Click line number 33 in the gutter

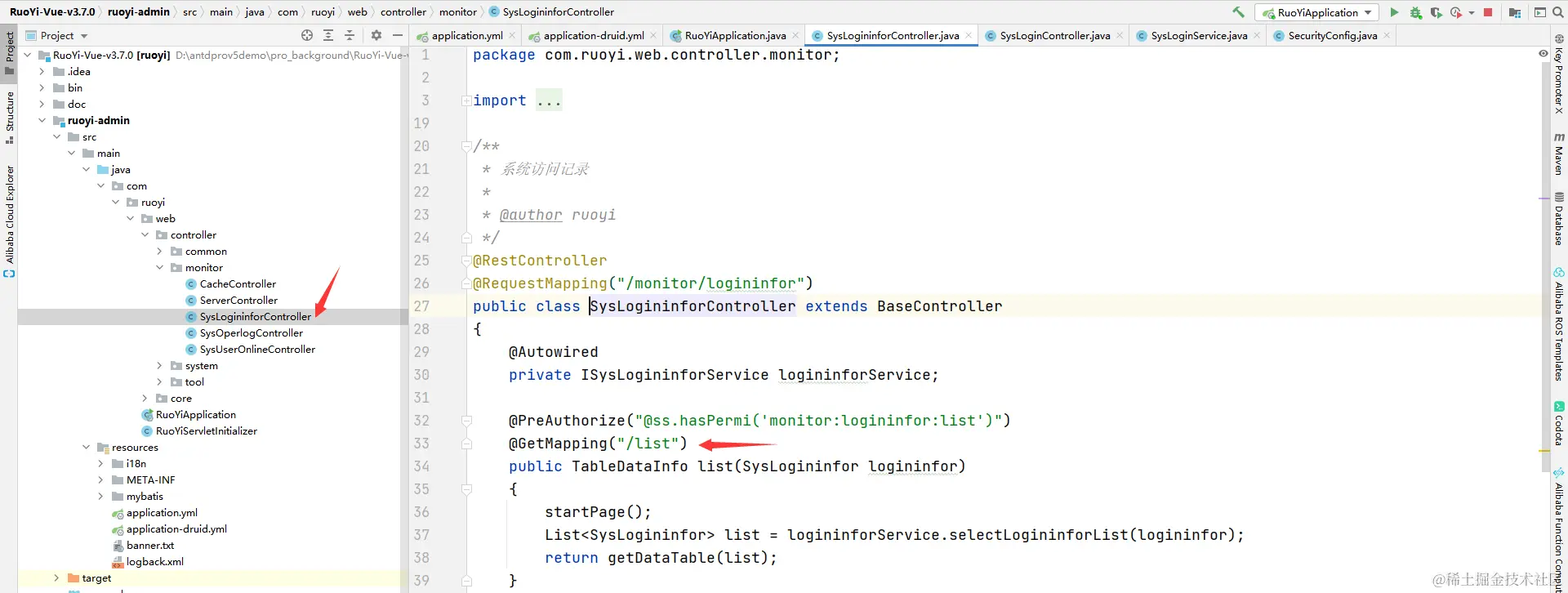point(421,444)
